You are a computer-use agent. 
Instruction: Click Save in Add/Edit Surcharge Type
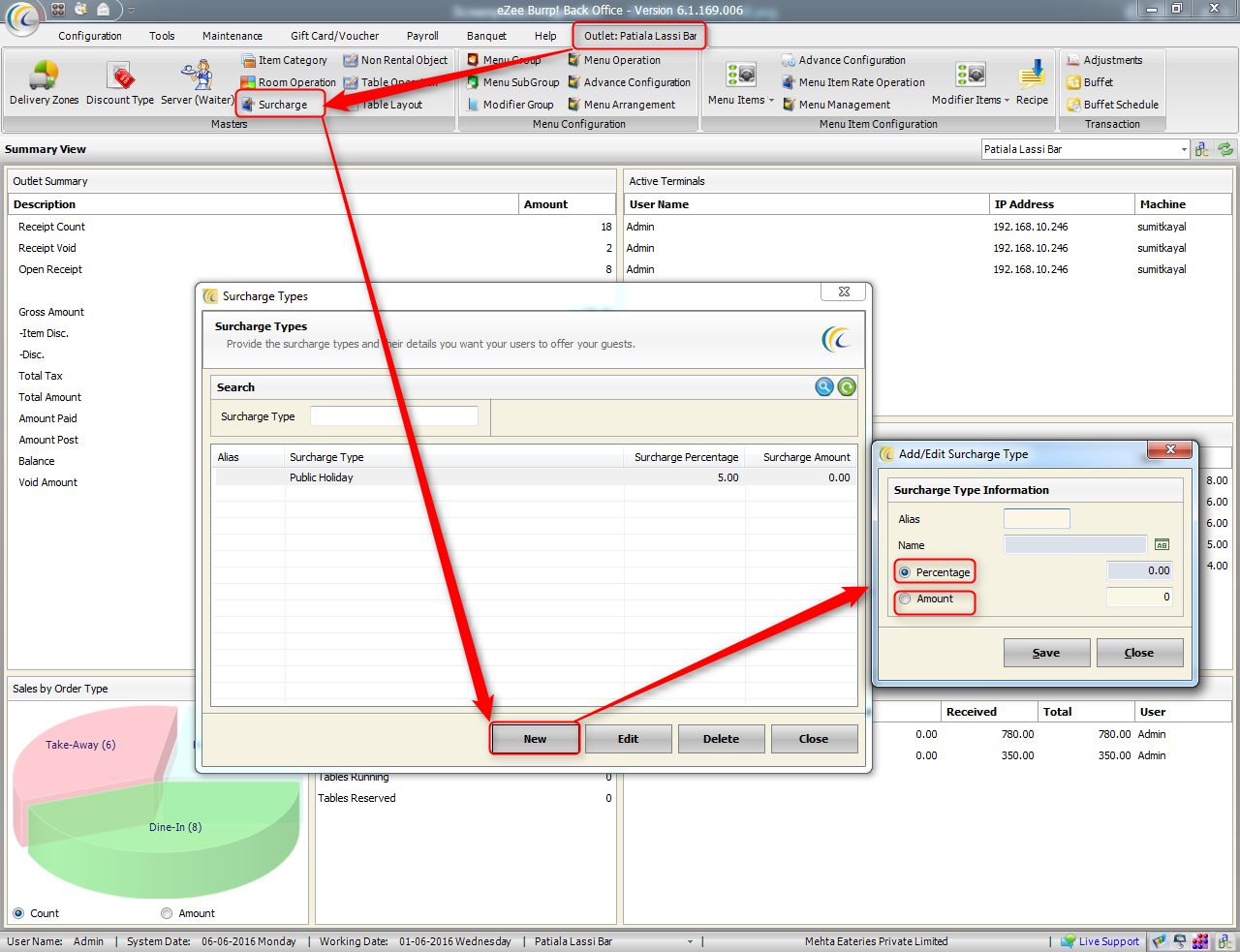pos(1046,653)
